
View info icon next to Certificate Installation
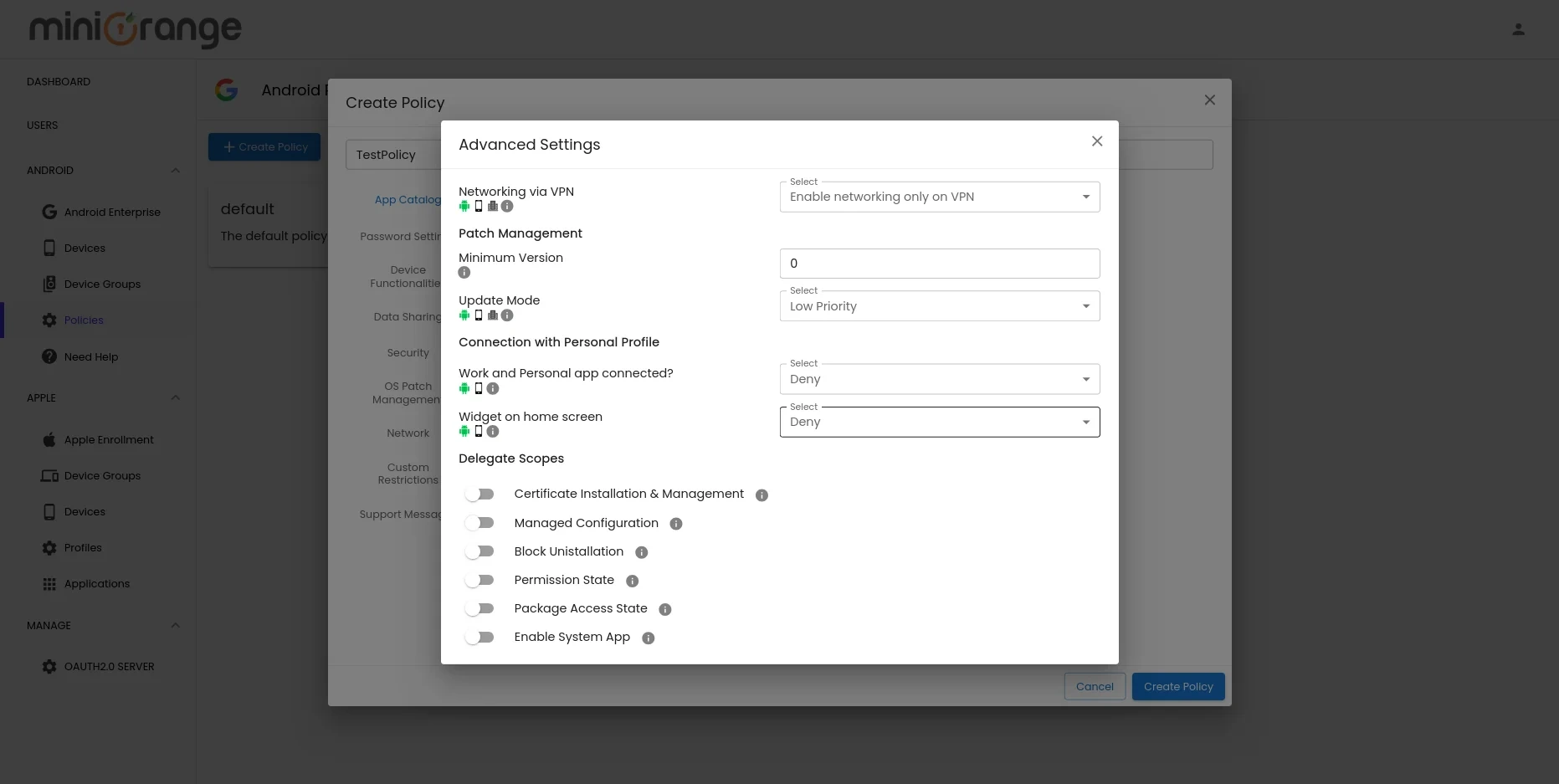(x=762, y=495)
